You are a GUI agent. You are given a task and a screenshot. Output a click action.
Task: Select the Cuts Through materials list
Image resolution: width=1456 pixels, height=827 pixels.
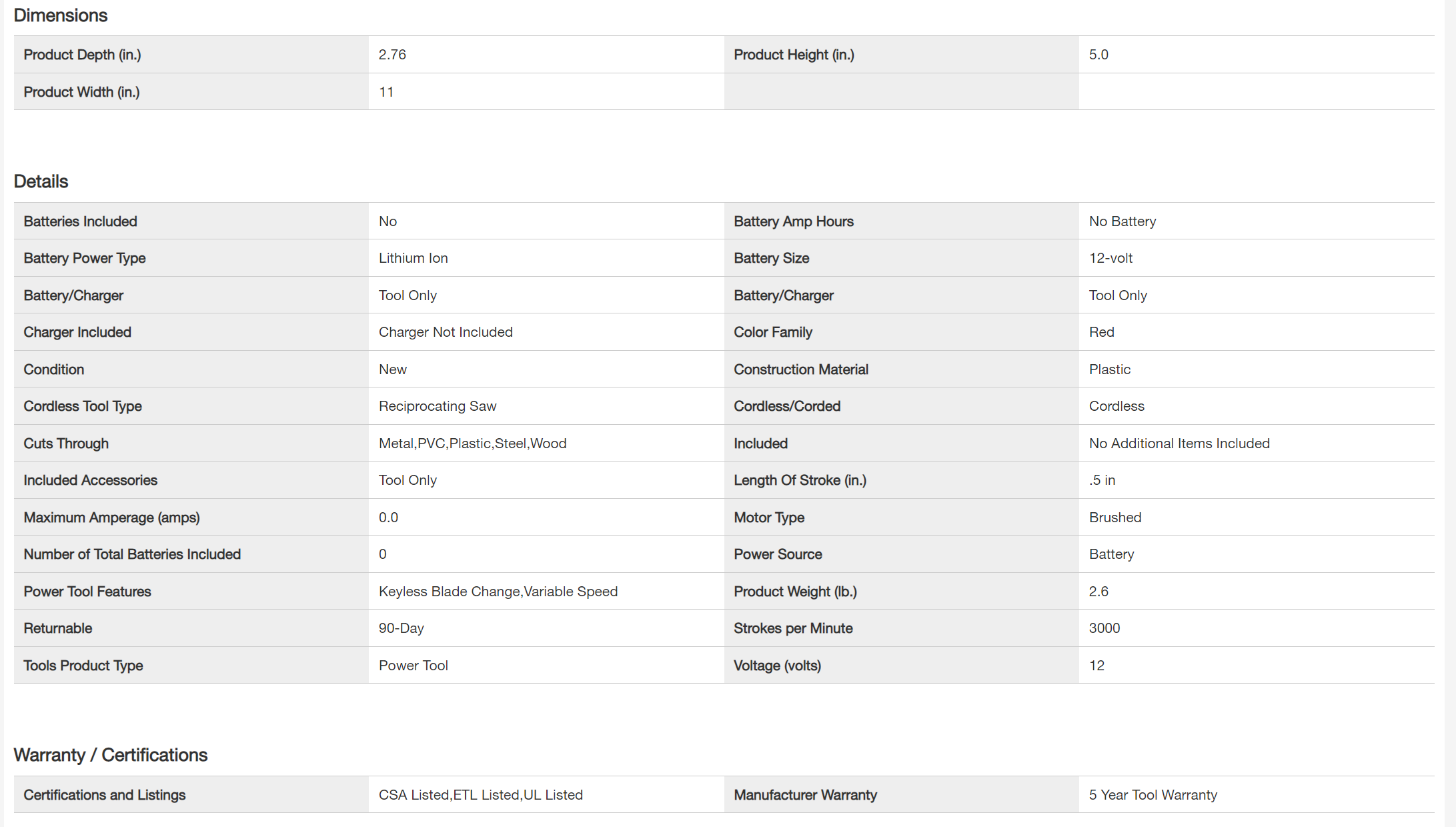pyautogui.click(x=472, y=444)
